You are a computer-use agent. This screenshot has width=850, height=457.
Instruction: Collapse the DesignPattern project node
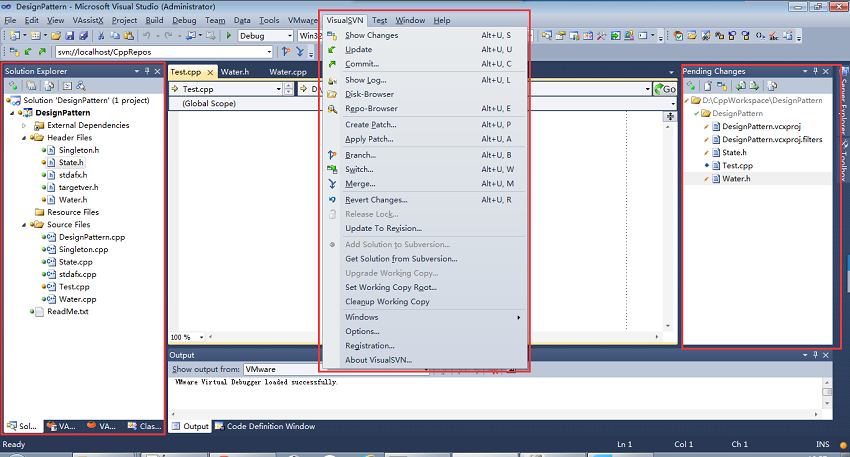[12, 113]
